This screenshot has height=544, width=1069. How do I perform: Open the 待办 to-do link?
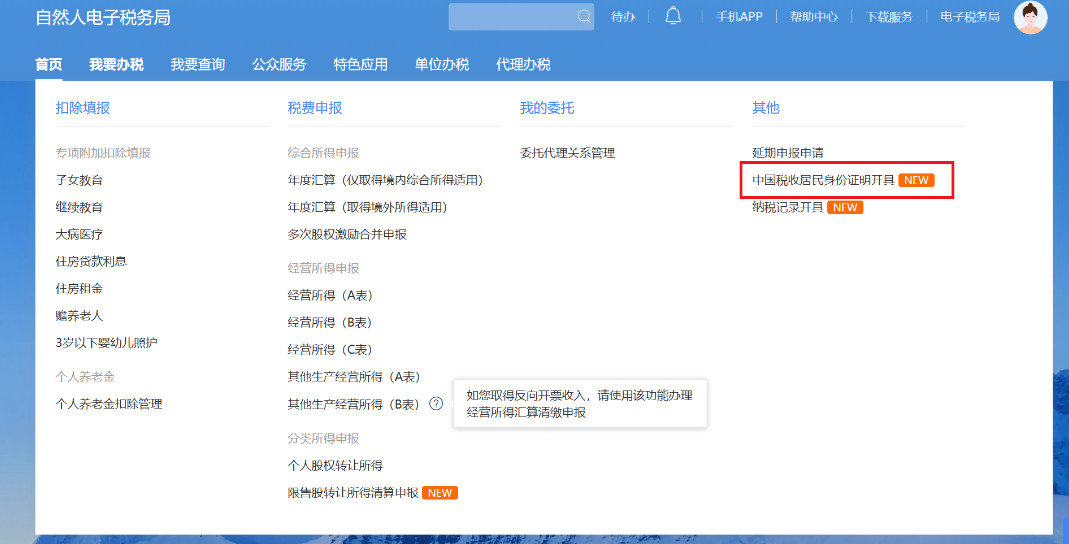coord(623,17)
